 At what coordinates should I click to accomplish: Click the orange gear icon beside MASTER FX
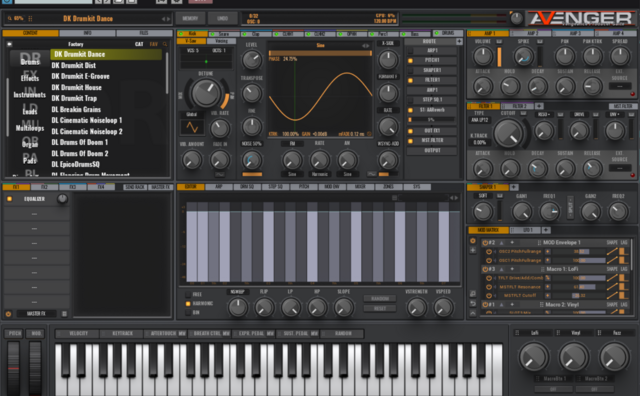tap(8, 314)
